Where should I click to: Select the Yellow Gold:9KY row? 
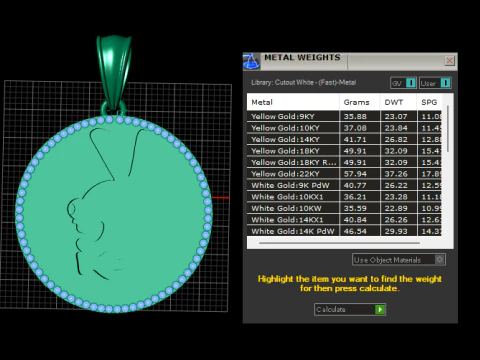pos(344,116)
